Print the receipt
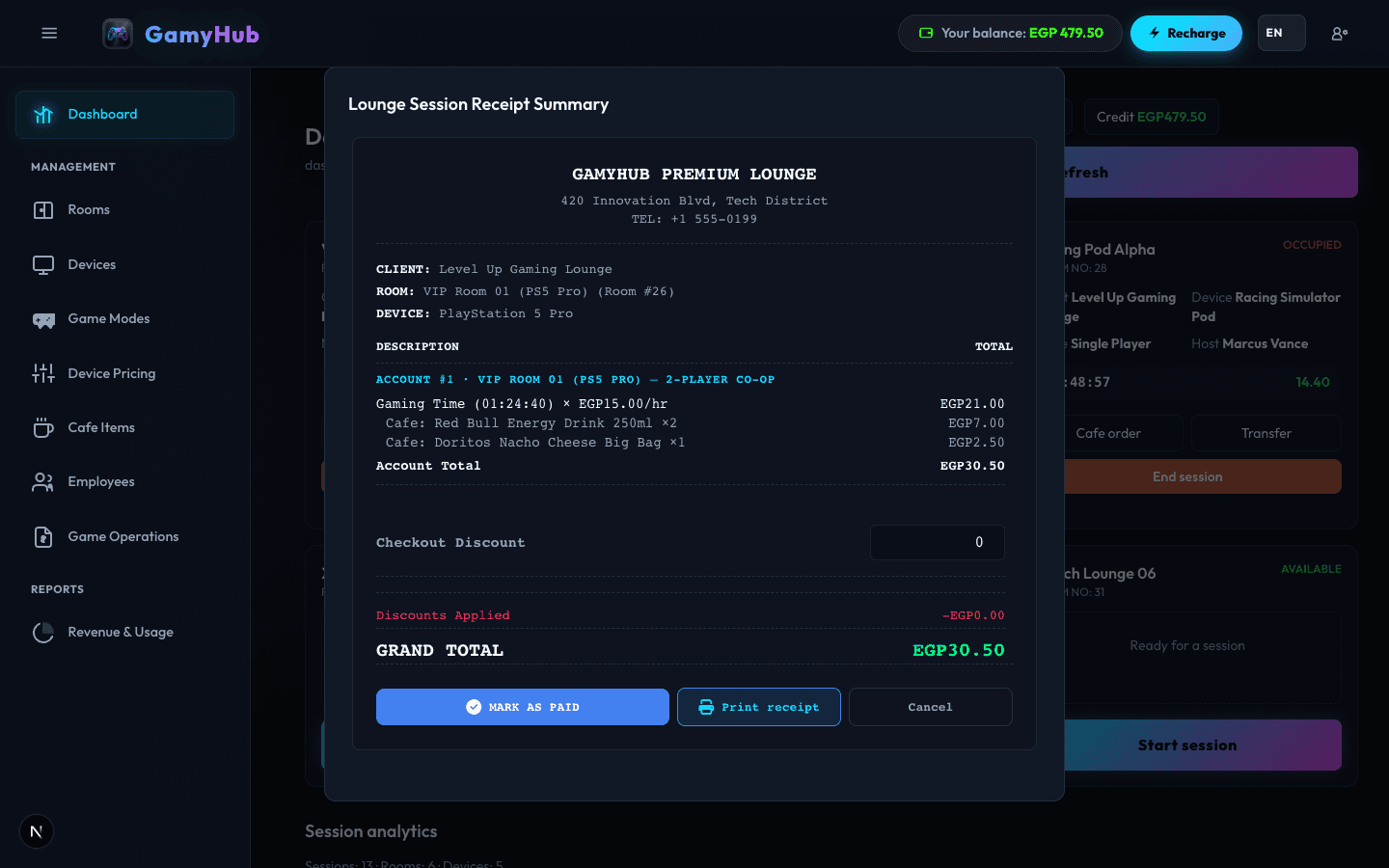 (758, 707)
